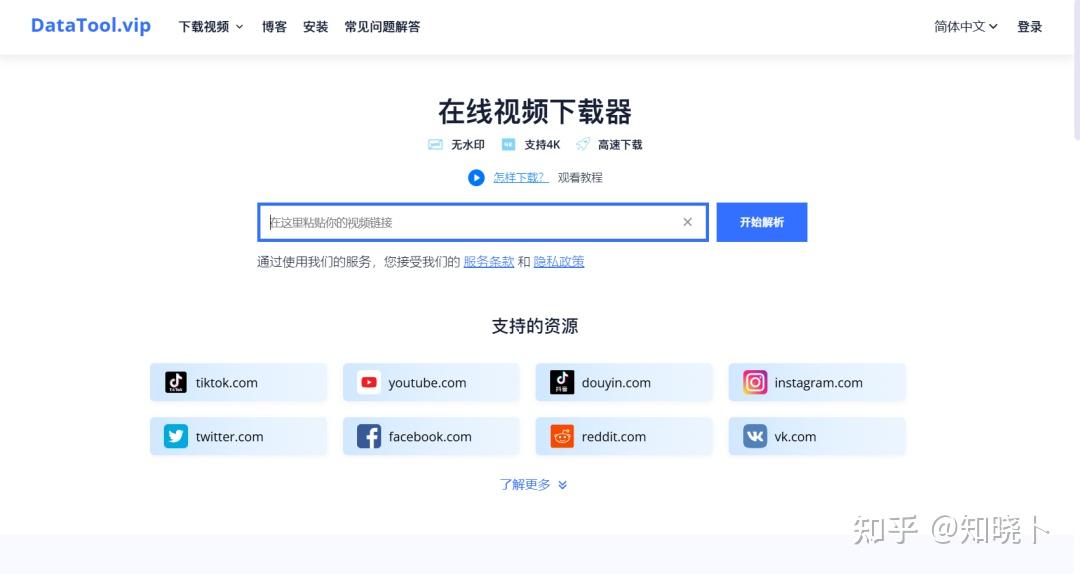1080x574 pixels.
Task: Open the 安装 menu item
Action: pyautogui.click(x=315, y=27)
